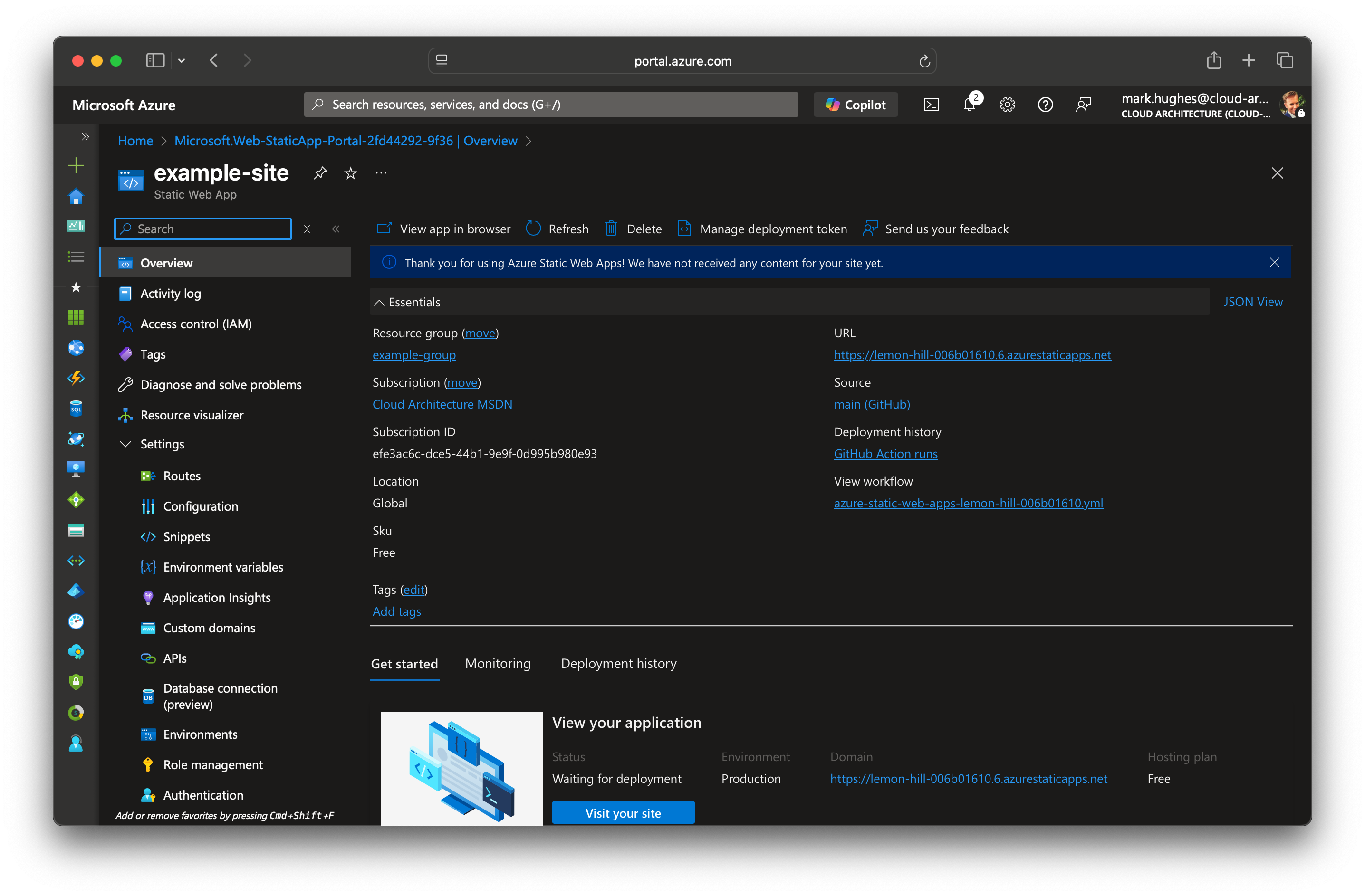The image size is (1365, 896).
Task: Open SQL databases icon in sidebar
Action: (76, 408)
